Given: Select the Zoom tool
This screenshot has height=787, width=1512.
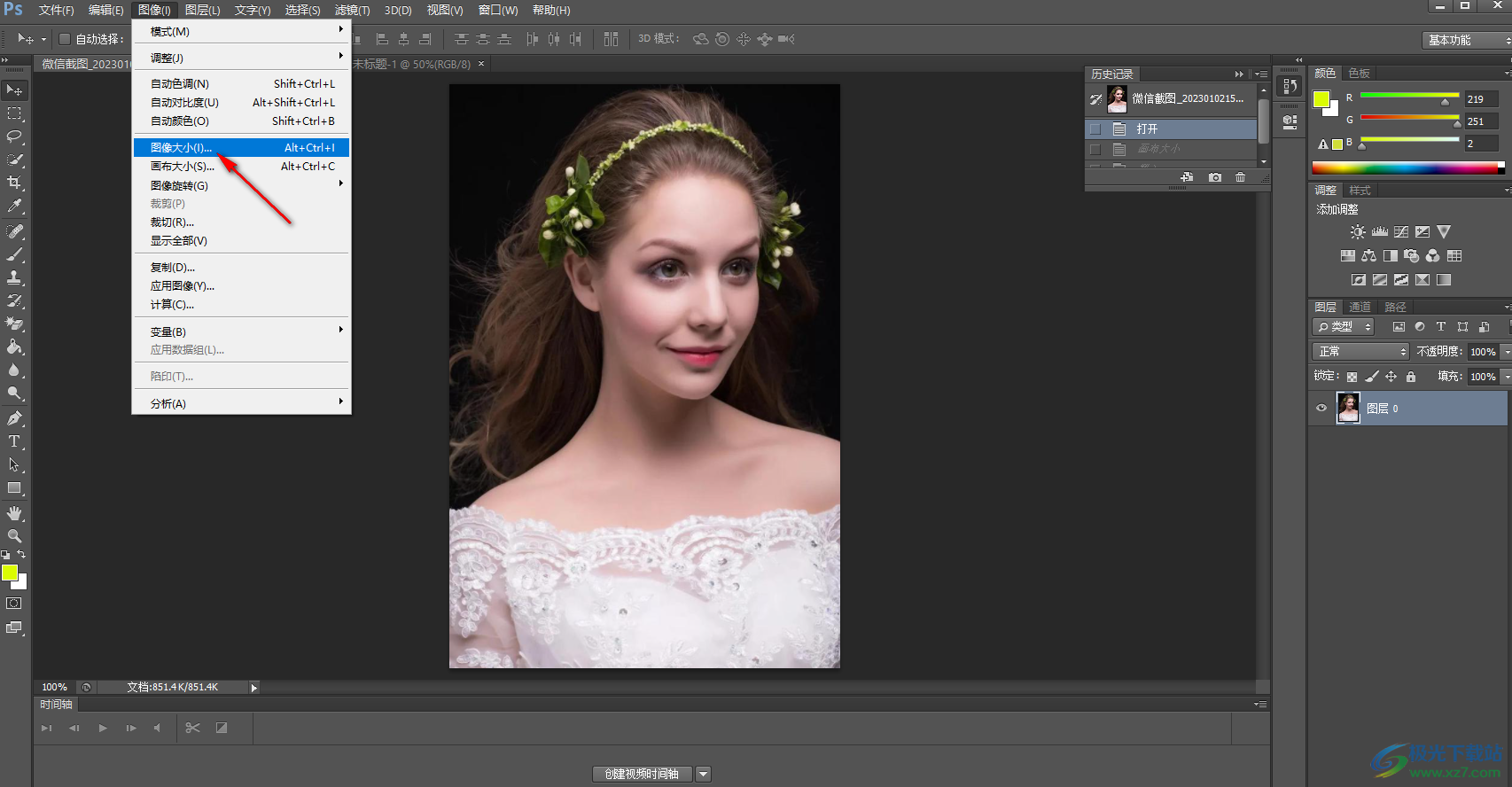Looking at the screenshot, I should (15, 536).
